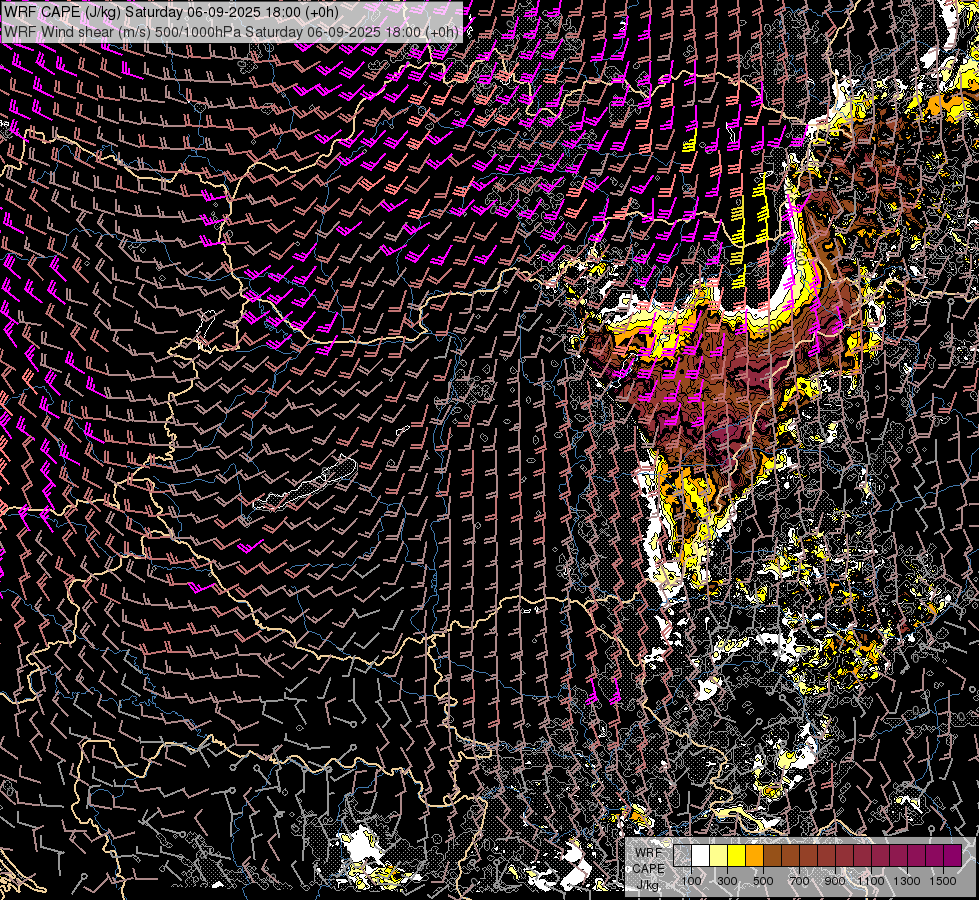Screen dimensions: 979x900
Task: Click the J/kg unit label in legend
Action: pyautogui.click(x=647, y=885)
